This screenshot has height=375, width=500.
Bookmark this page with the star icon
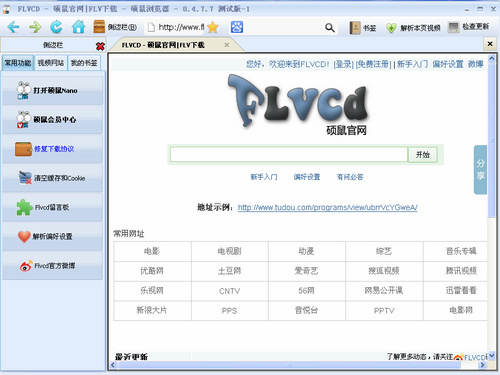click(213, 27)
